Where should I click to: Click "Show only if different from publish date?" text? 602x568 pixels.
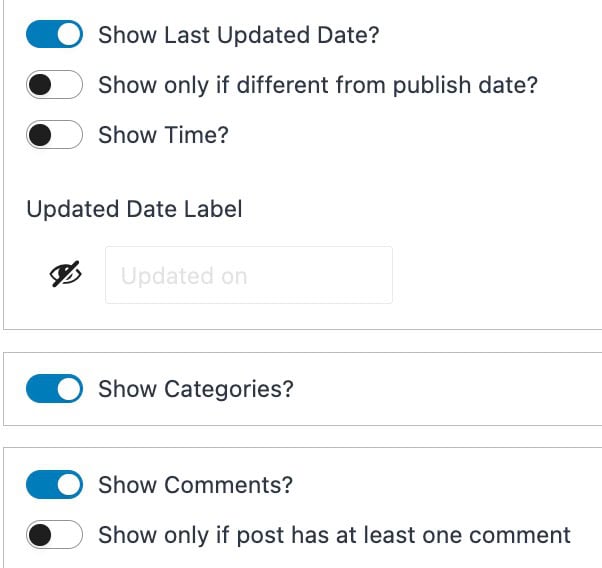pyautogui.click(x=317, y=86)
